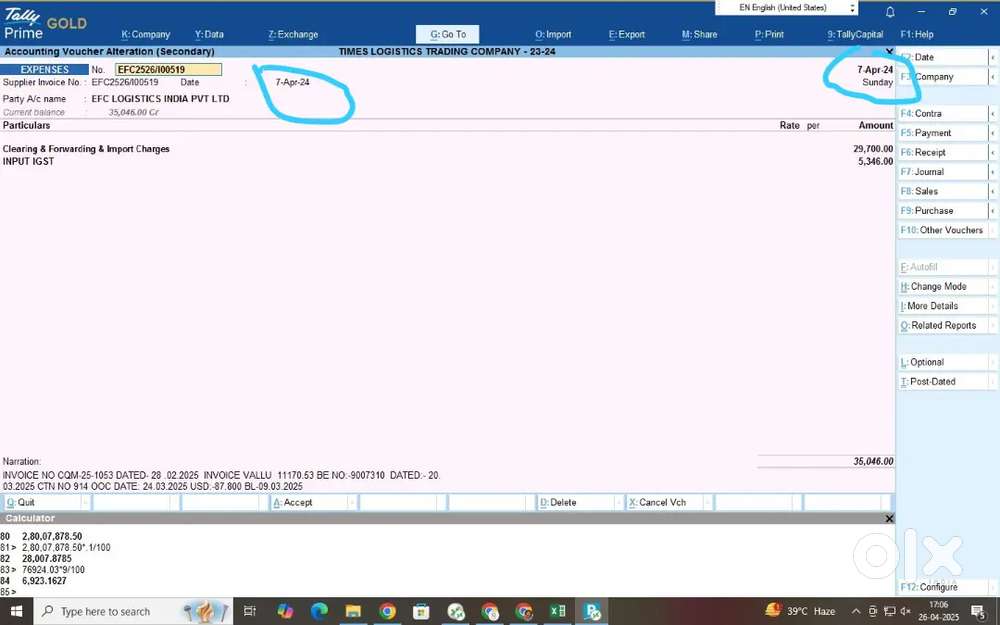Expand the arrow beside F2: Date
Image resolution: width=1000 pixels, height=625 pixels.
(993, 58)
